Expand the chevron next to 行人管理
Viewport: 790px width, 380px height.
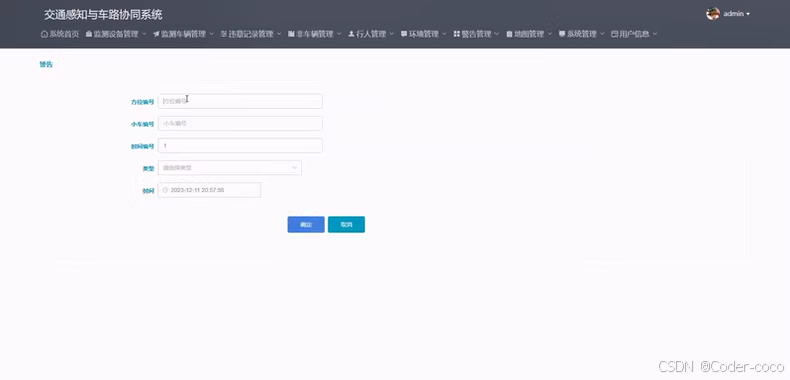coord(391,34)
